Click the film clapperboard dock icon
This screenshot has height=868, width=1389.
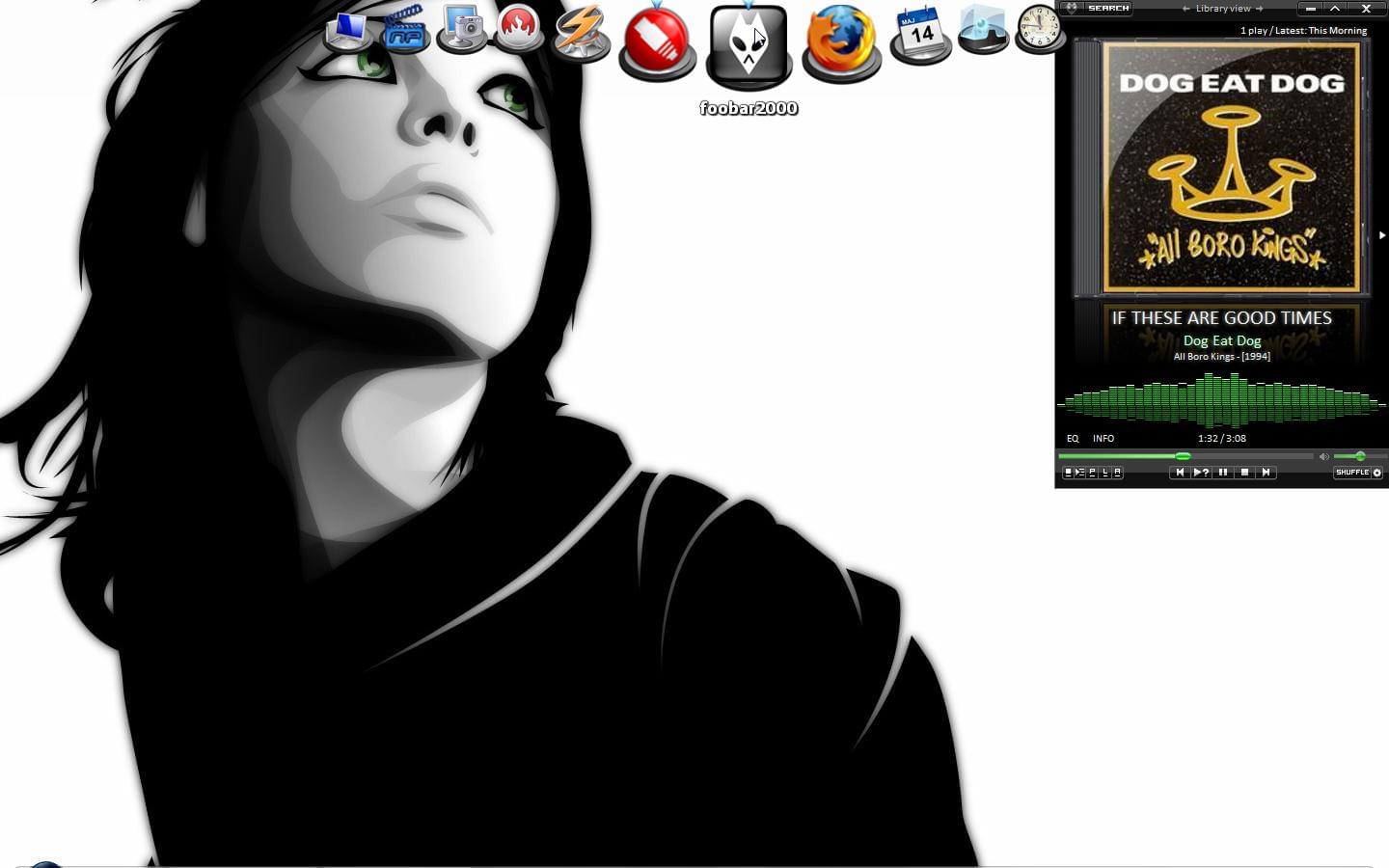[405, 29]
